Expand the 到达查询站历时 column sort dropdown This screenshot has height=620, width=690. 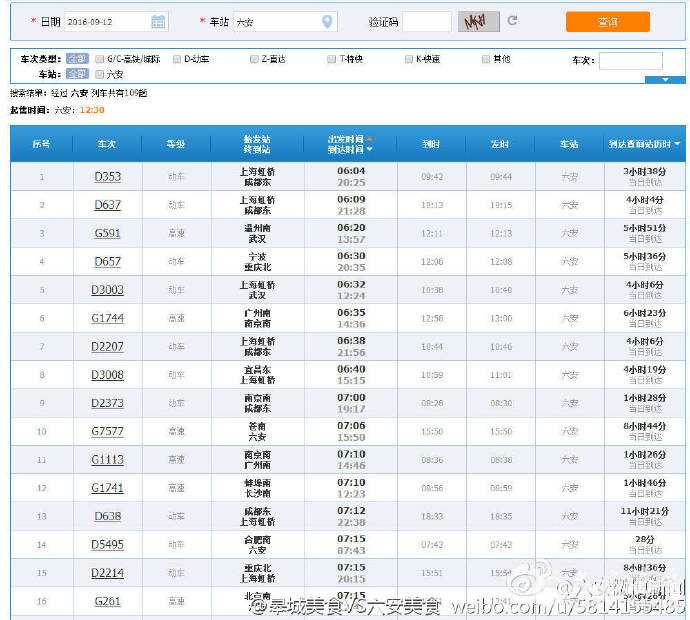677,144
